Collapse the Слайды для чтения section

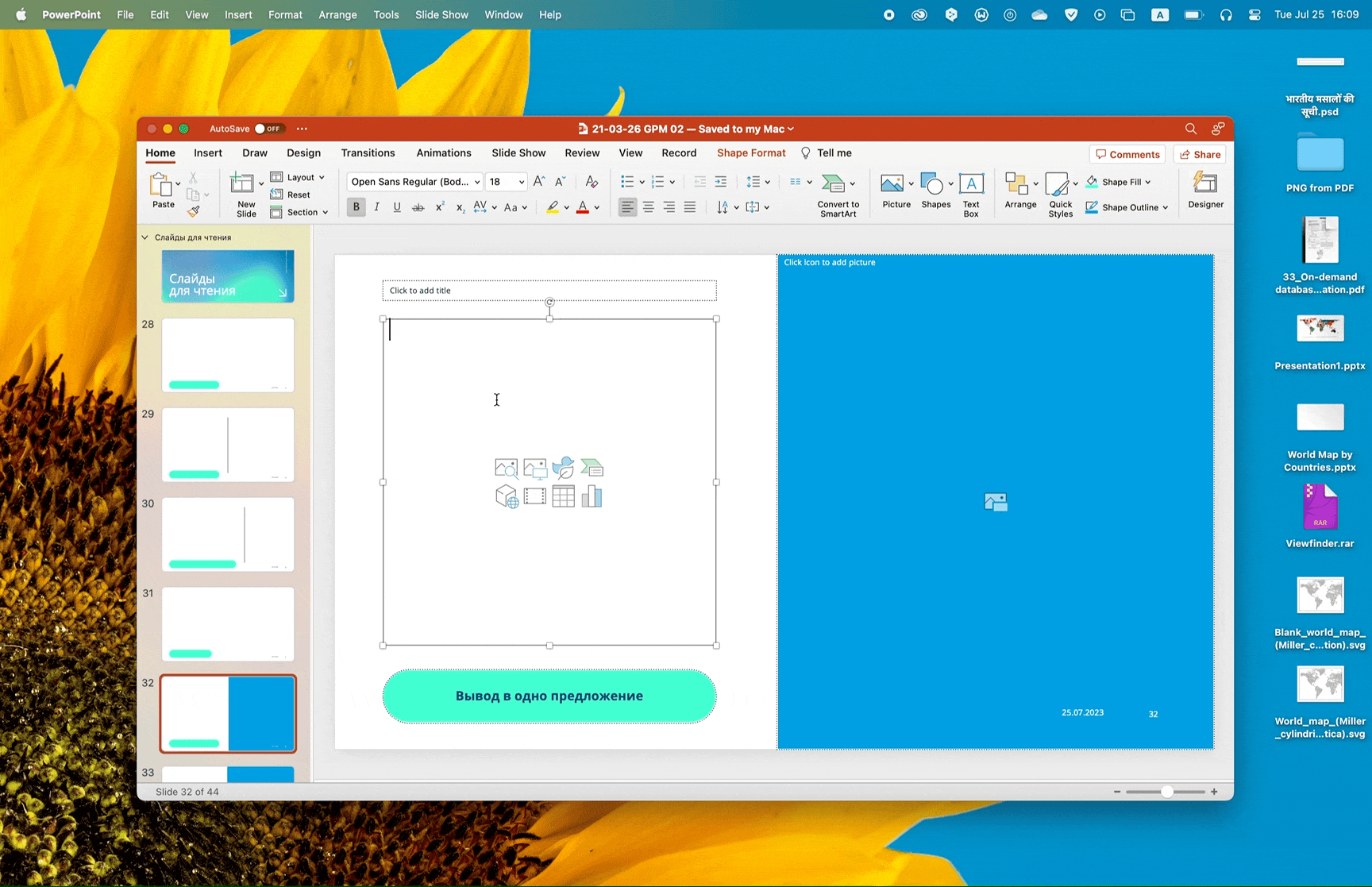coord(145,237)
